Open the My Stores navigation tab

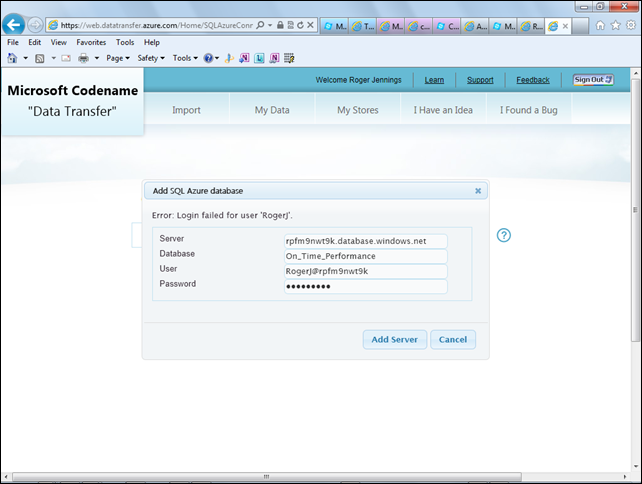tap(357, 110)
